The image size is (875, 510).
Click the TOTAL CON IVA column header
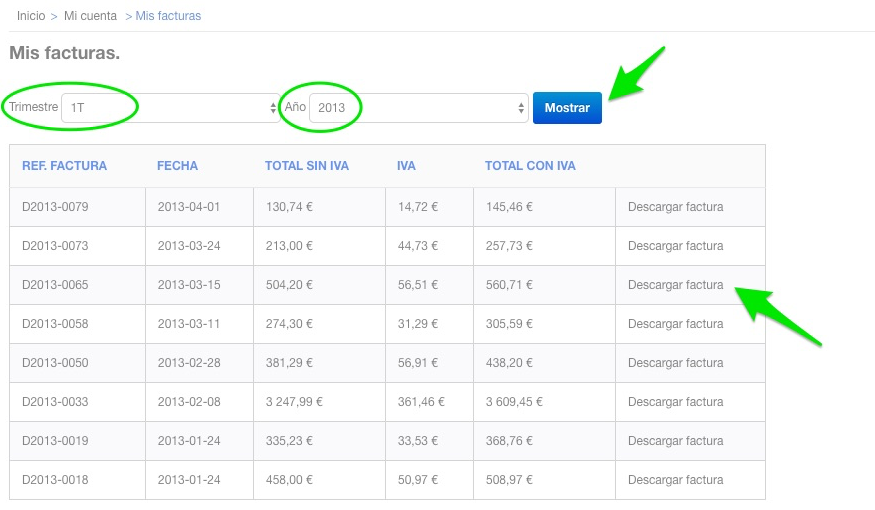(x=530, y=166)
